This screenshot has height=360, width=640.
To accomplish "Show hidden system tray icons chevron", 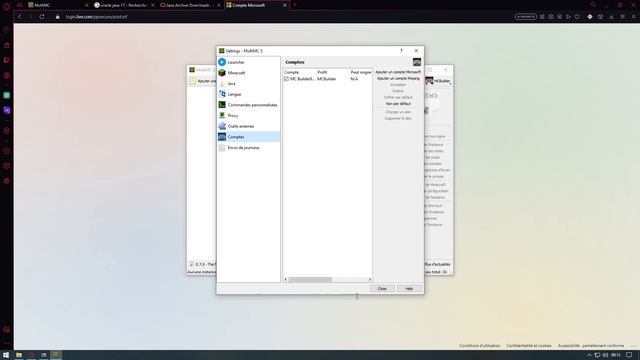I will 589,355.
